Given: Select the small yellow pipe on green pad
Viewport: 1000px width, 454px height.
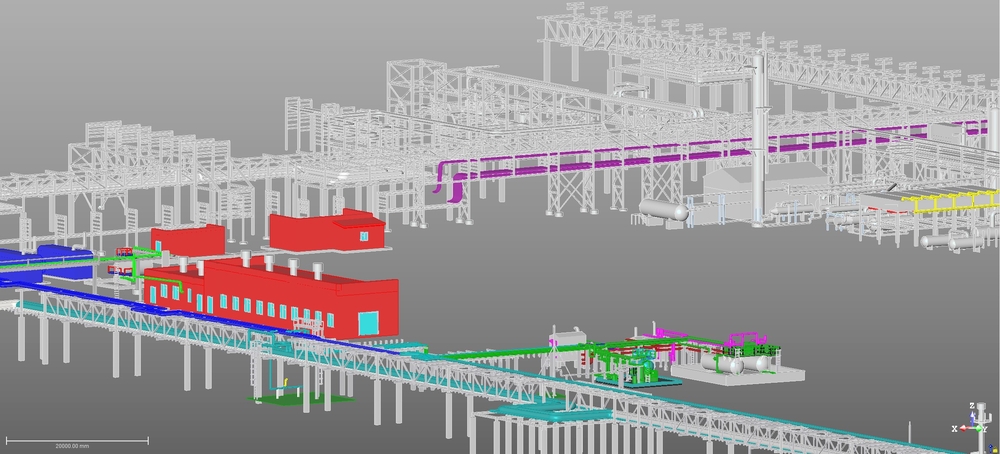Looking at the screenshot, I should (x=284, y=382).
